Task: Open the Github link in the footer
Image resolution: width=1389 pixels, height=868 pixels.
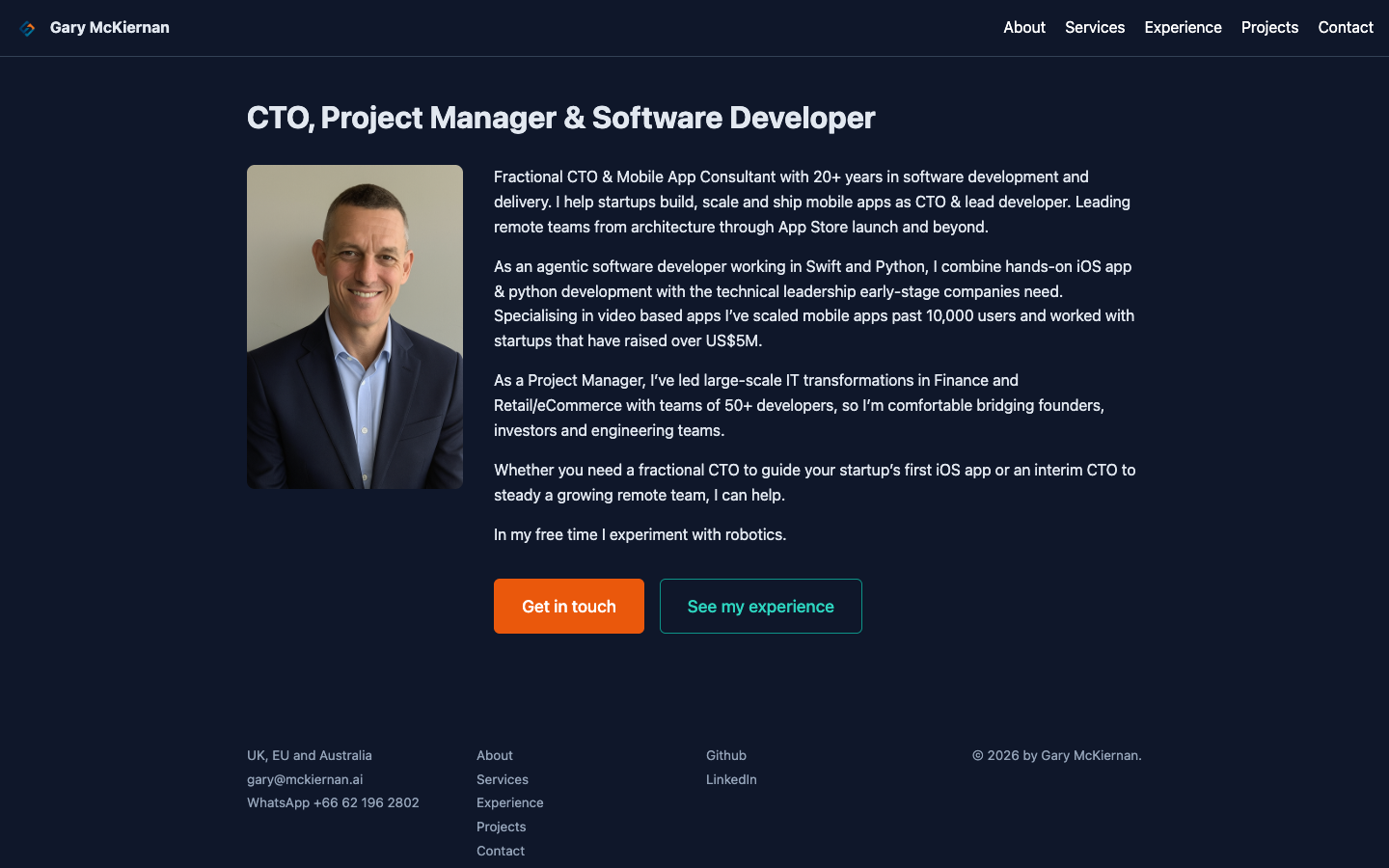Action: click(726, 755)
